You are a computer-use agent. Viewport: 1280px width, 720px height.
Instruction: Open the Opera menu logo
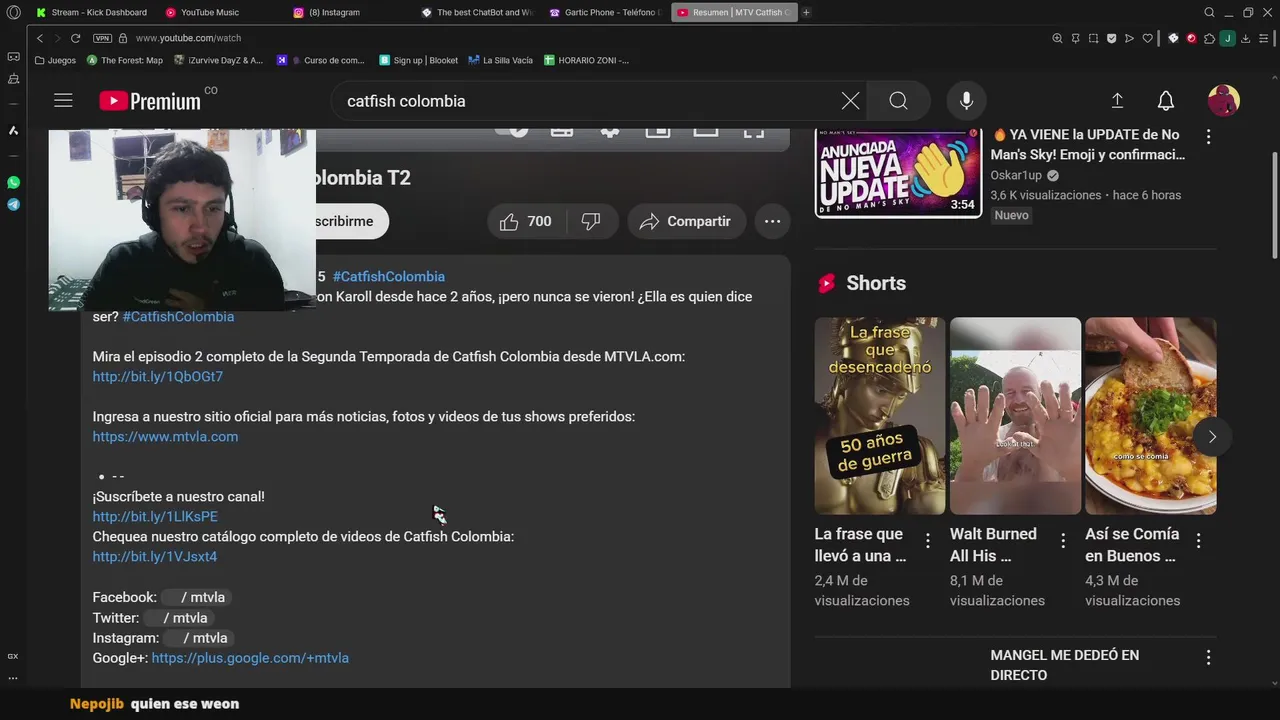(13, 12)
